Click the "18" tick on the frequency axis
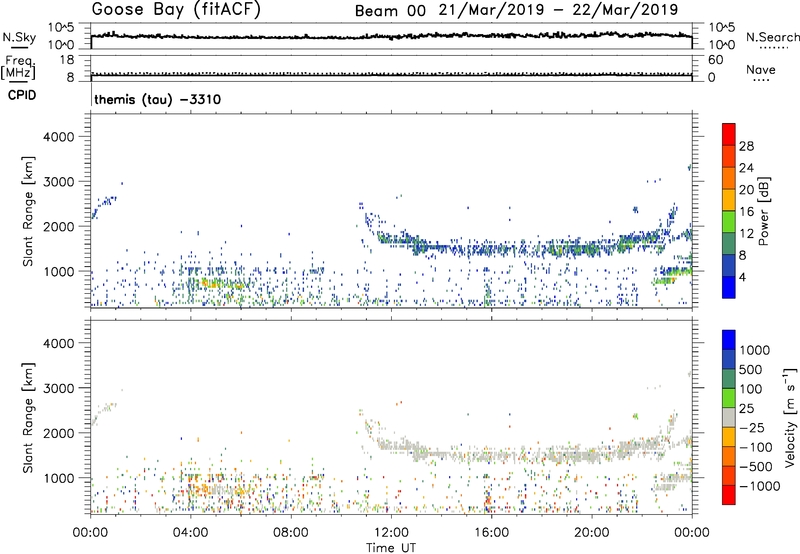 click(x=67, y=60)
